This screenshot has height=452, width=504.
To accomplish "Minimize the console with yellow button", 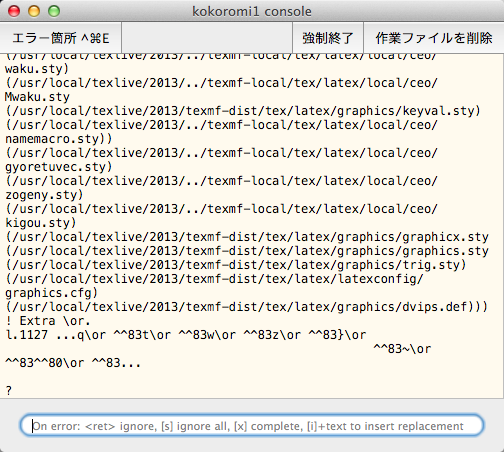I will pos(34,11).
